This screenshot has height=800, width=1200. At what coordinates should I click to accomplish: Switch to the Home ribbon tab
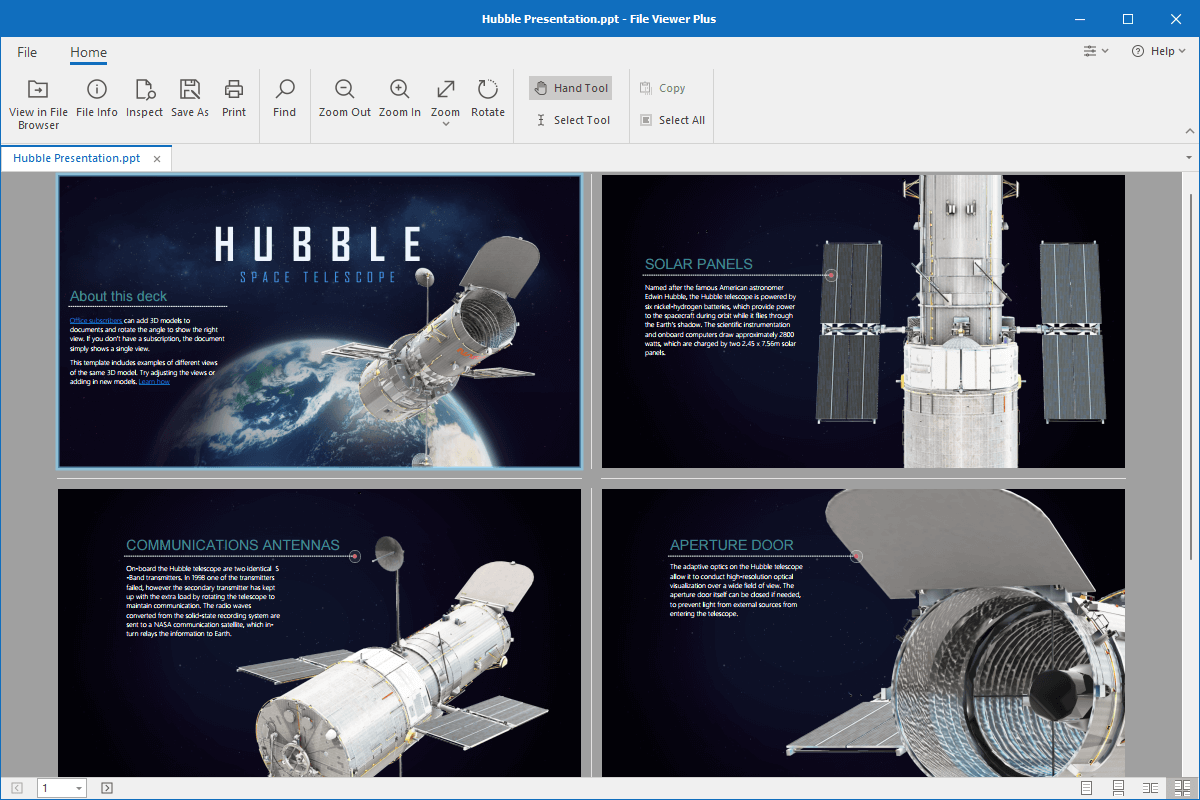point(88,52)
